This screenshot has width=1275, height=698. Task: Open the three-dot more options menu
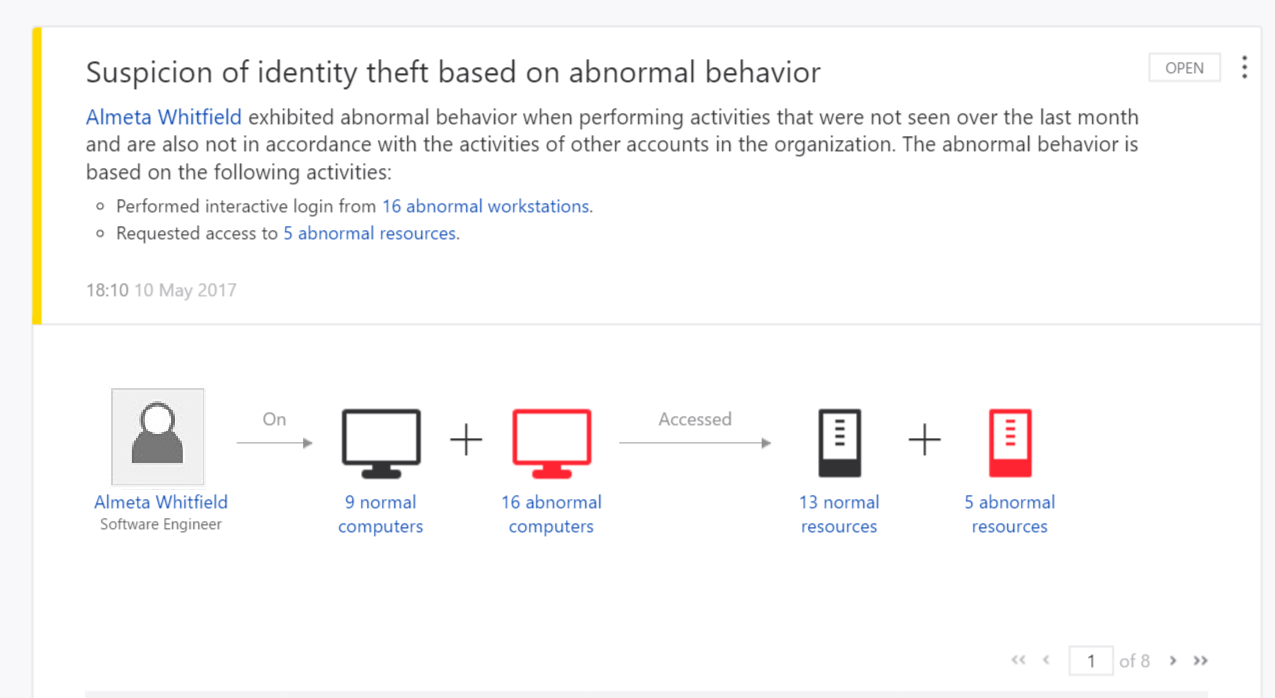1244,68
